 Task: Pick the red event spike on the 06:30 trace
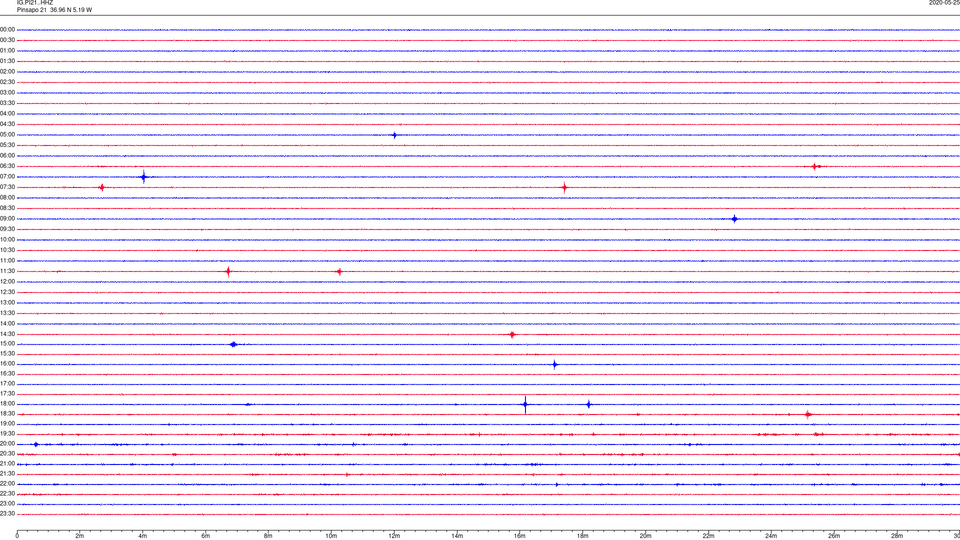click(815, 167)
